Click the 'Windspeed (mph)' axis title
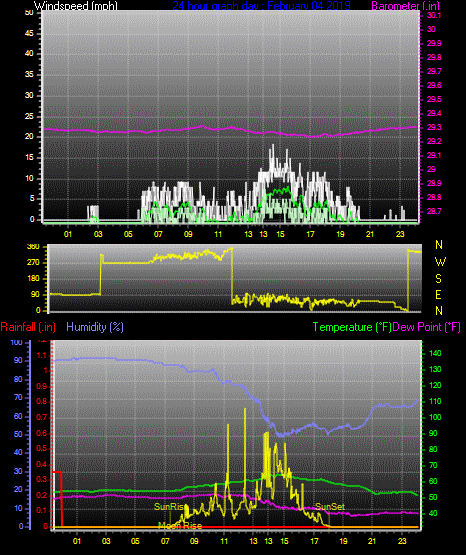The width and height of the screenshot is (466, 555). (75, 6)
